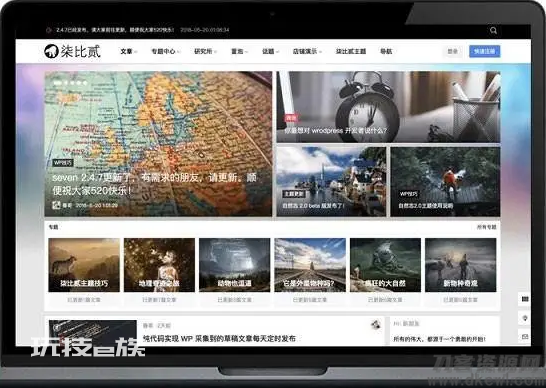
Task: Expand the 文章 menu dropdown
Action: click(128, 52)
